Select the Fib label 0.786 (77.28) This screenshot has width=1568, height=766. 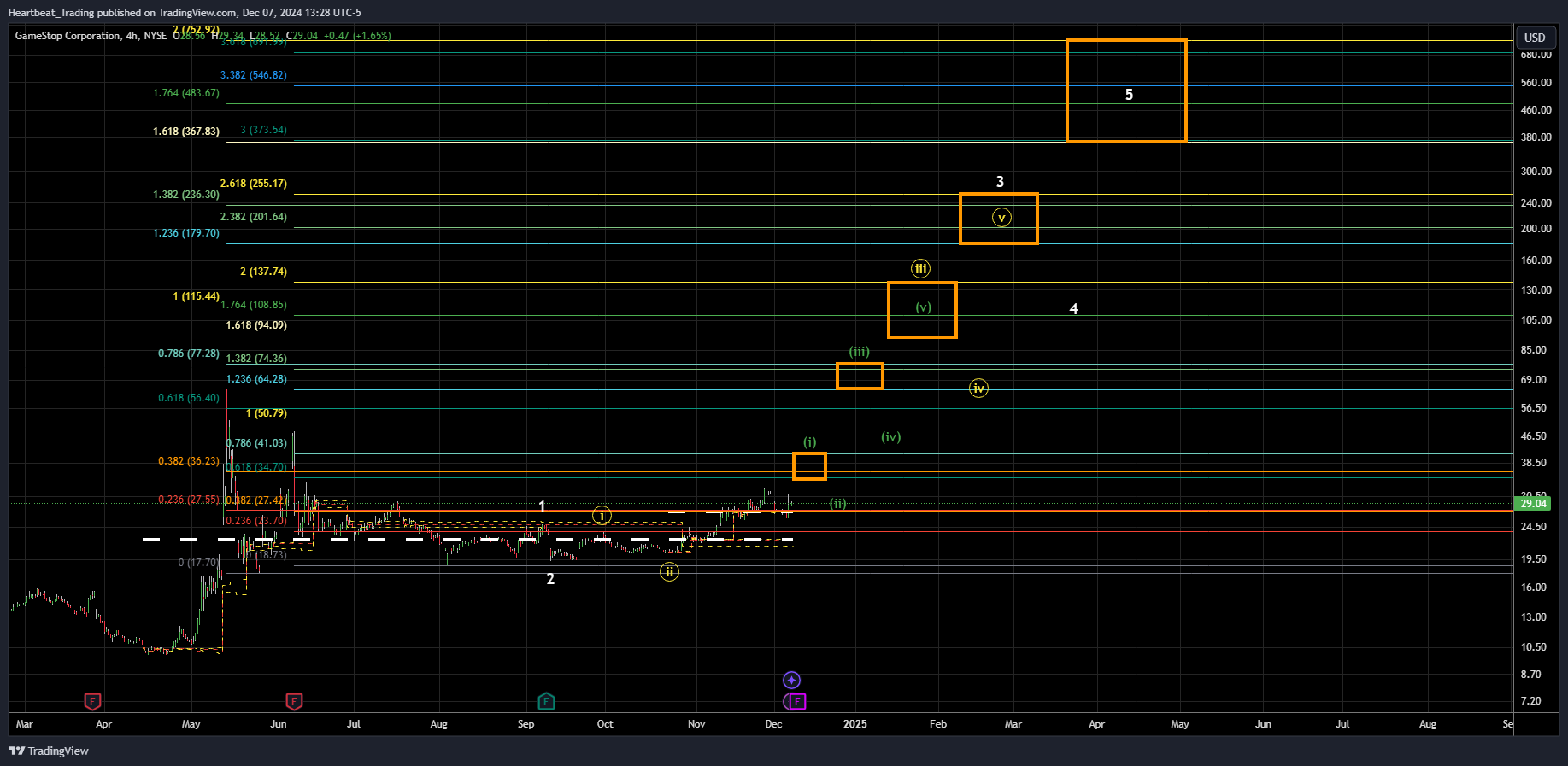[x=189, y=354]
